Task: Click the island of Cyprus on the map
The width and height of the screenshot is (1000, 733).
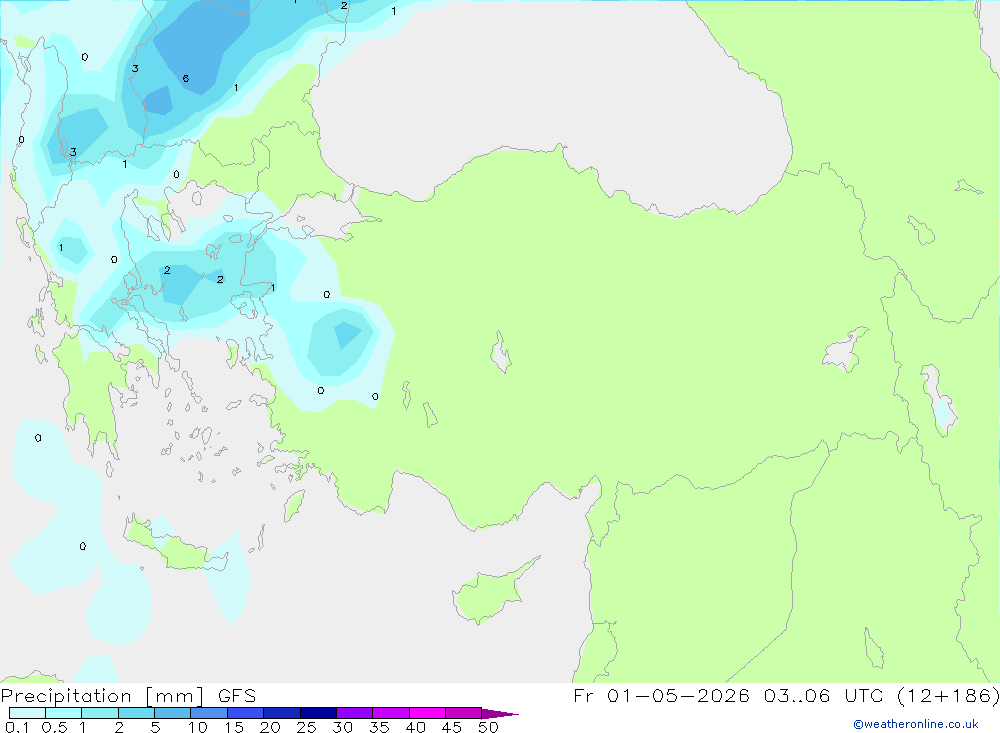Action: point(491,592)
